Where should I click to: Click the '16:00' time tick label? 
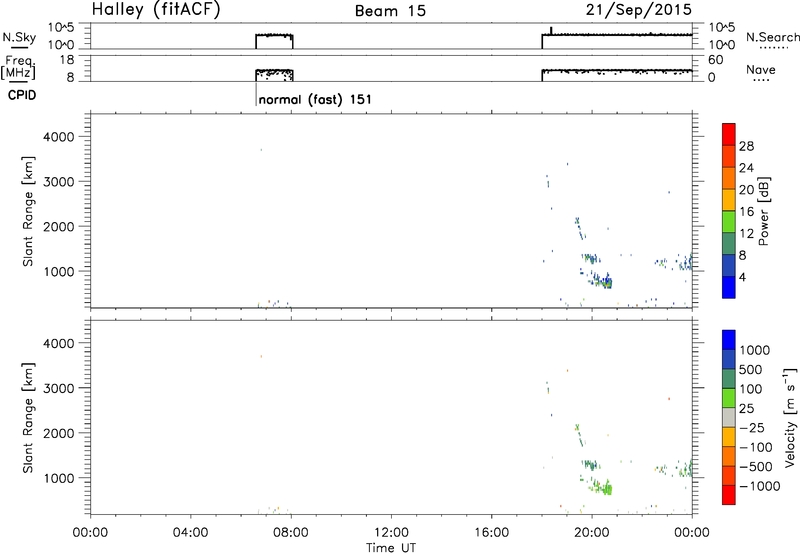click(x=491, y=533)
